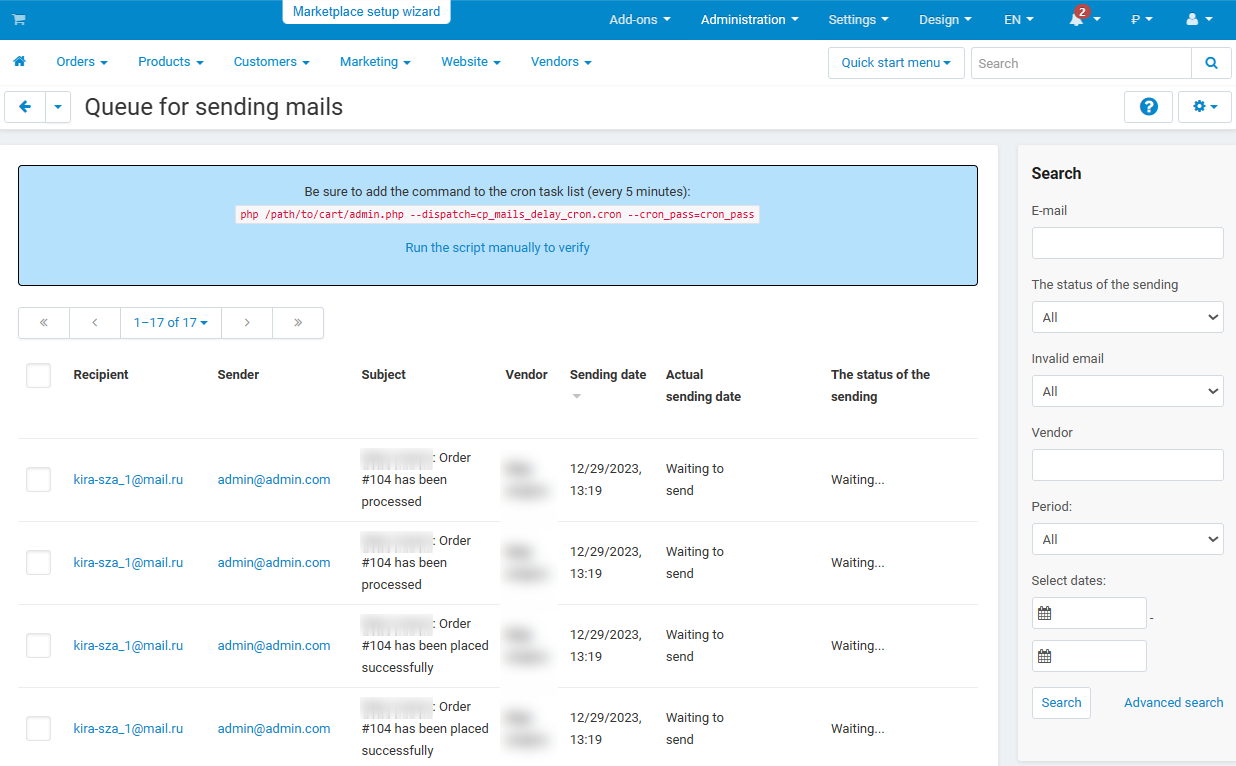Open the Settings menu
Image resolution: width=1236 pixels, height=766 pixels.
click(x=859, y=20)
